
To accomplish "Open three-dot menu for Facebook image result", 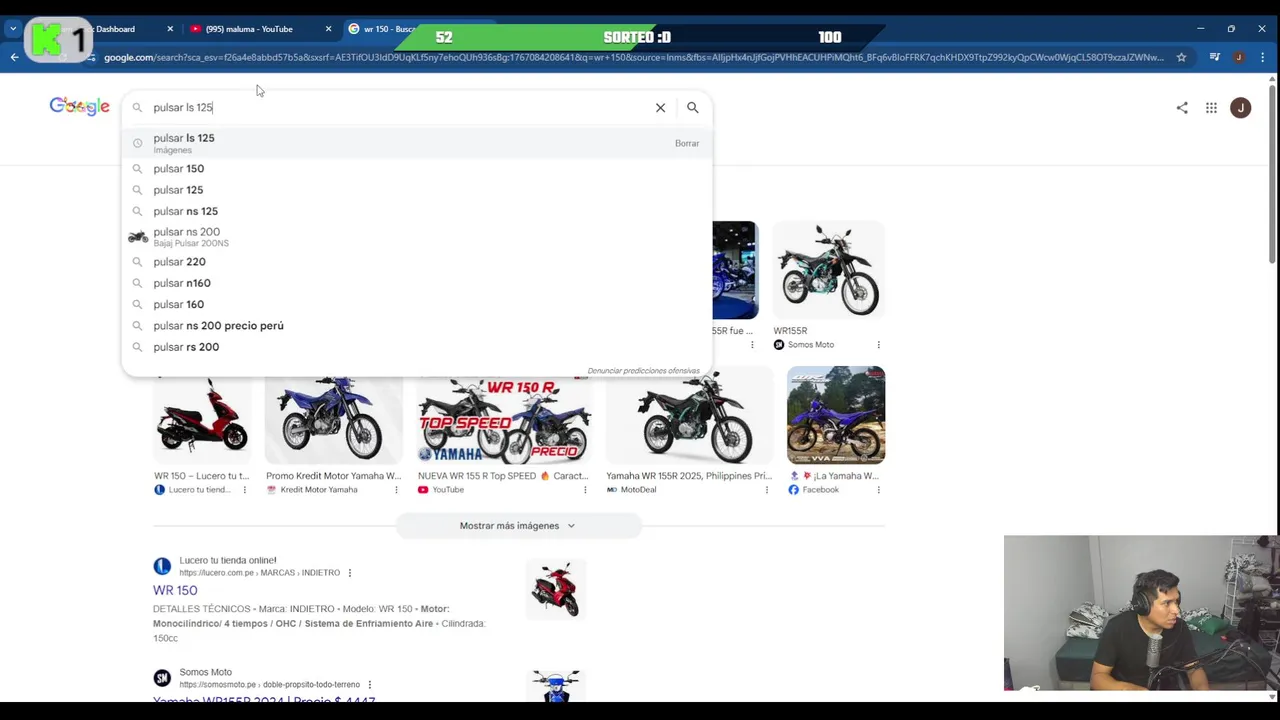I will point(878,490).
